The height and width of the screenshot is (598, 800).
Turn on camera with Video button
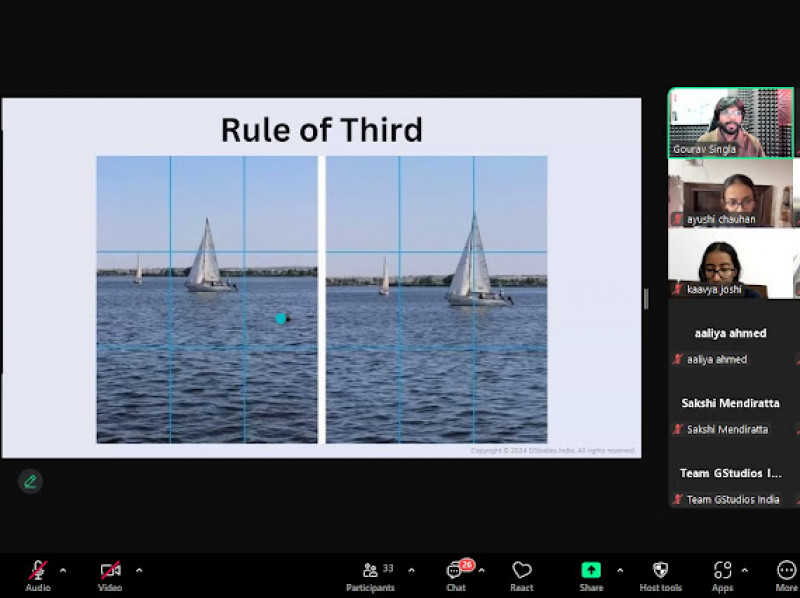click(x=110, y=571)
